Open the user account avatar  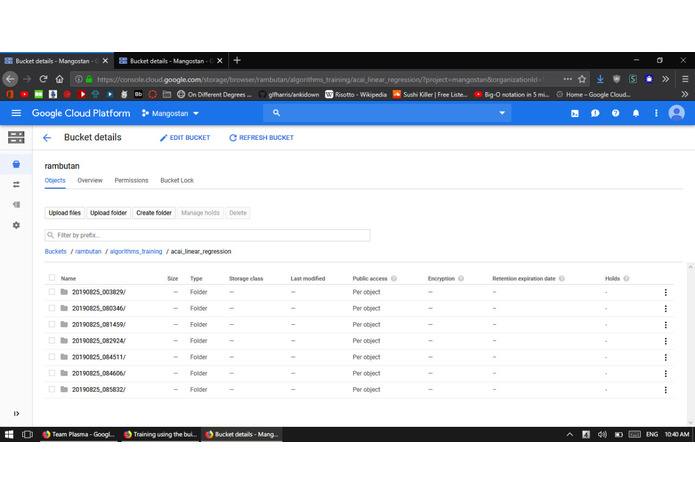[x=676, y=113]
